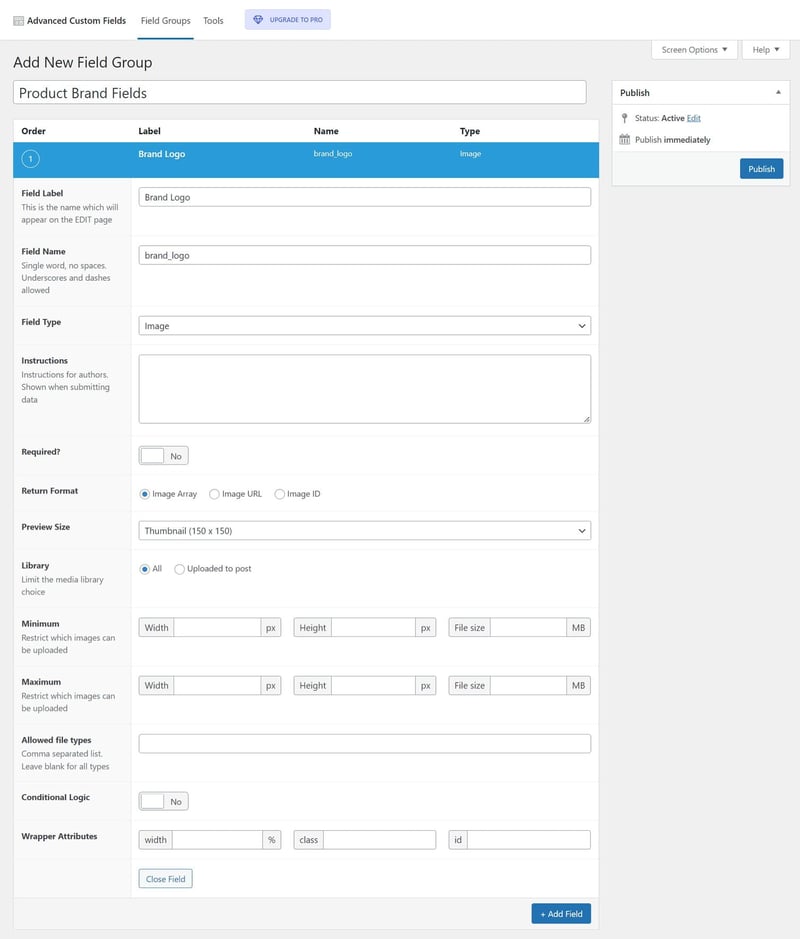The width and height of the screenshot is (800, 939).
Task: Click in the Allowed file types input
Action: coord(364,744)
